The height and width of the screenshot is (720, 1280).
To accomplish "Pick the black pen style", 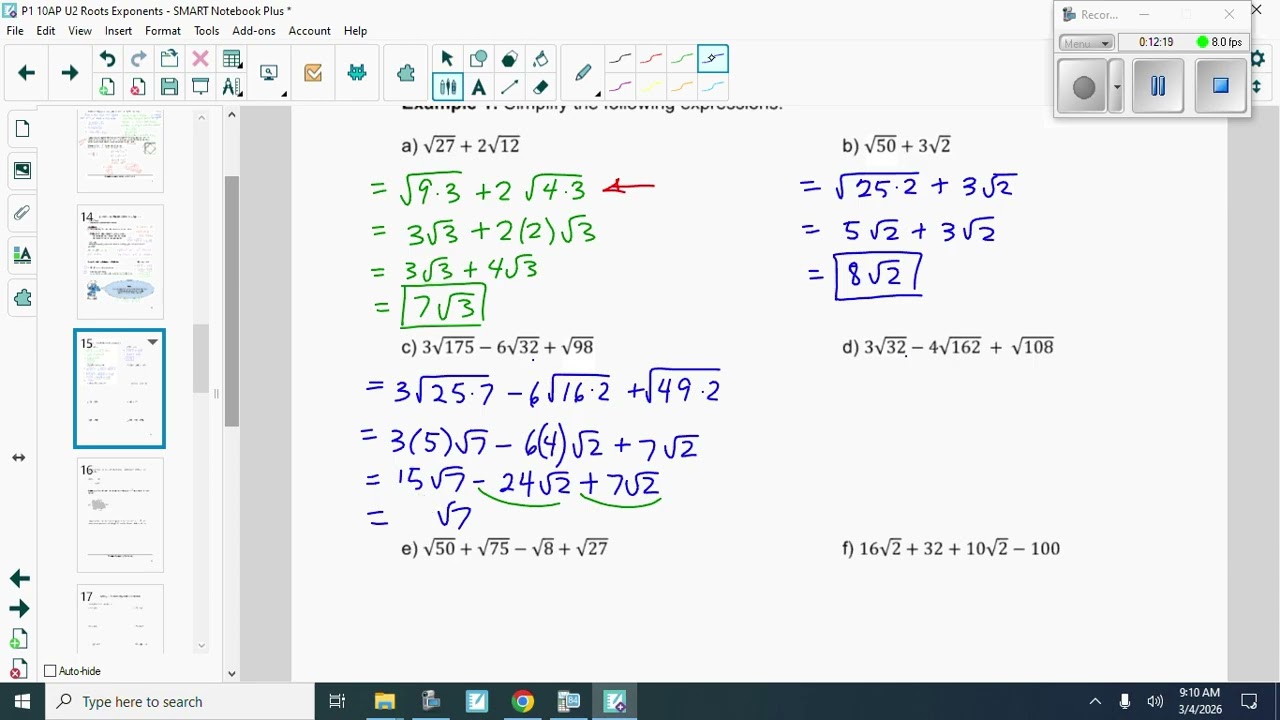I will tap(620, 59).
